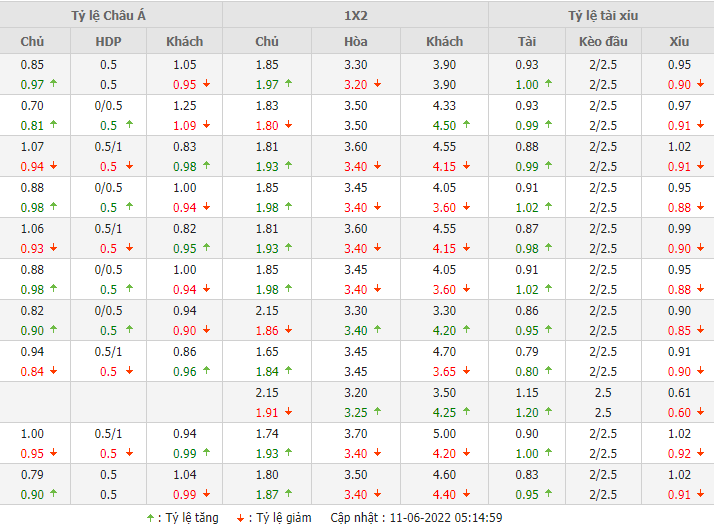Screen dimensions: 714x530
Task: Click the red down arrow next to 1.86
Action: (x=289, y=331)
